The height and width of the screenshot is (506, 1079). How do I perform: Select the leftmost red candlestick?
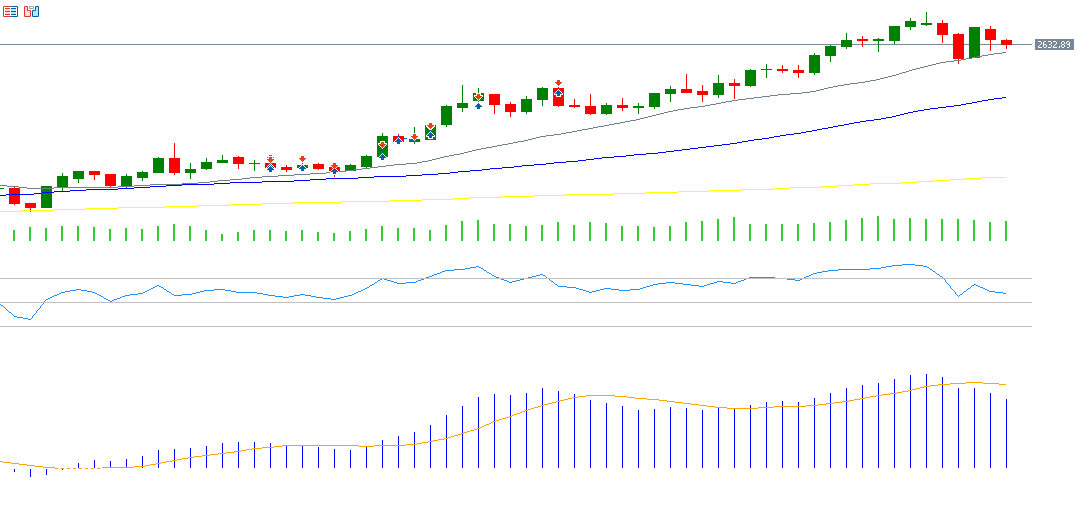tap(14, 195)
